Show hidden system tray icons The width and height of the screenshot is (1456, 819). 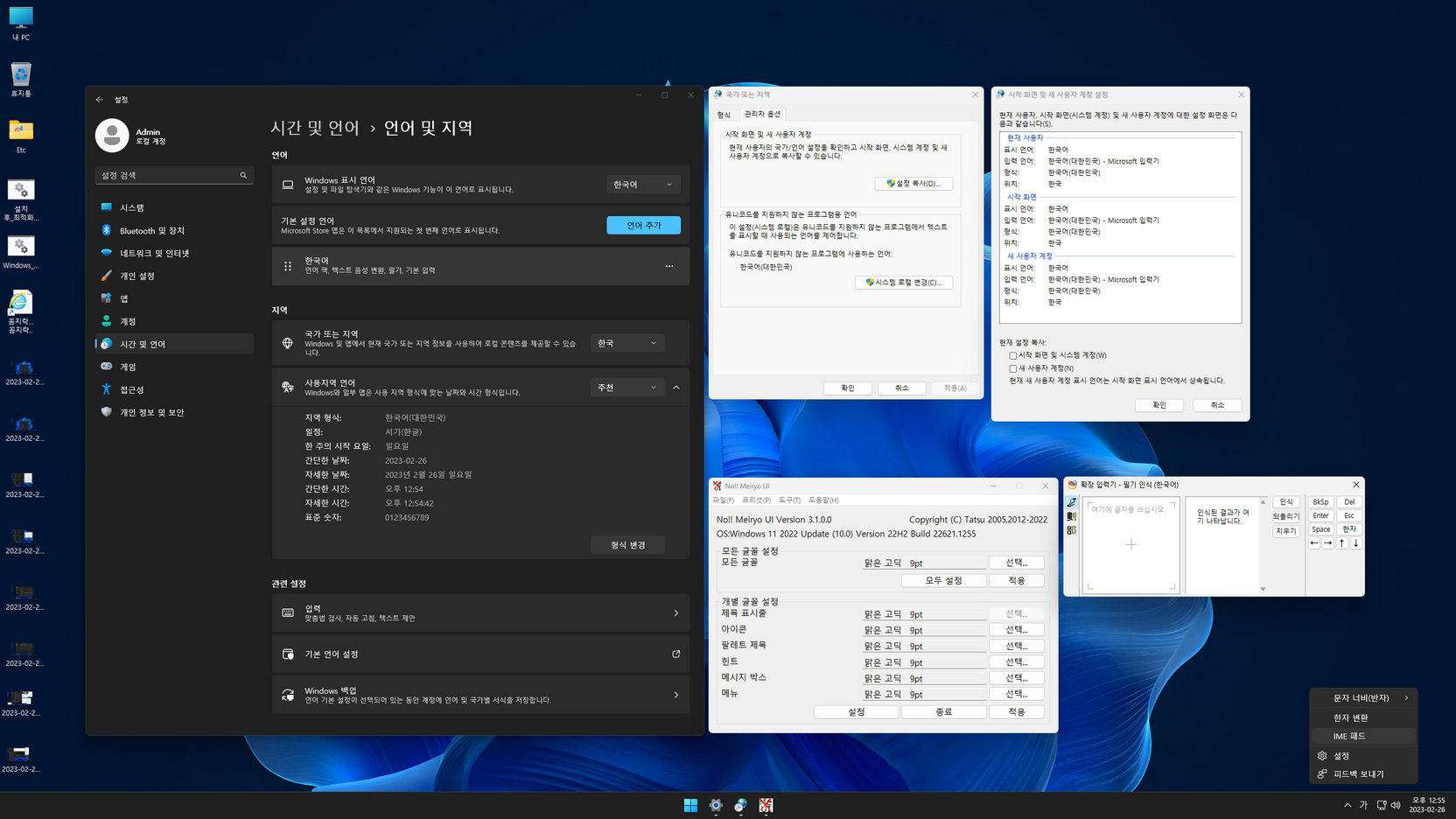point(1347,805)
